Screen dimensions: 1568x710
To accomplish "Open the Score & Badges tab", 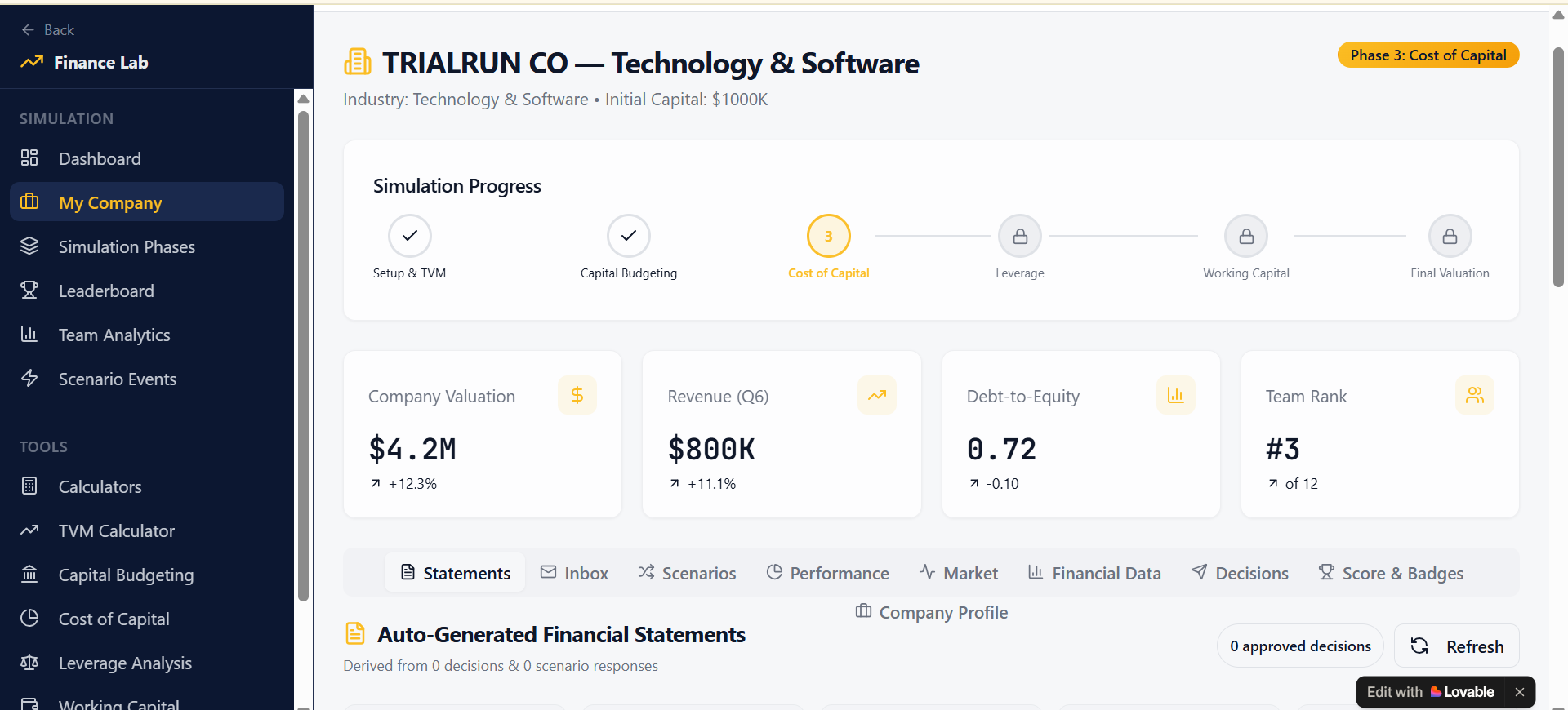I will pyautogui.click(x=1391, y=574).
